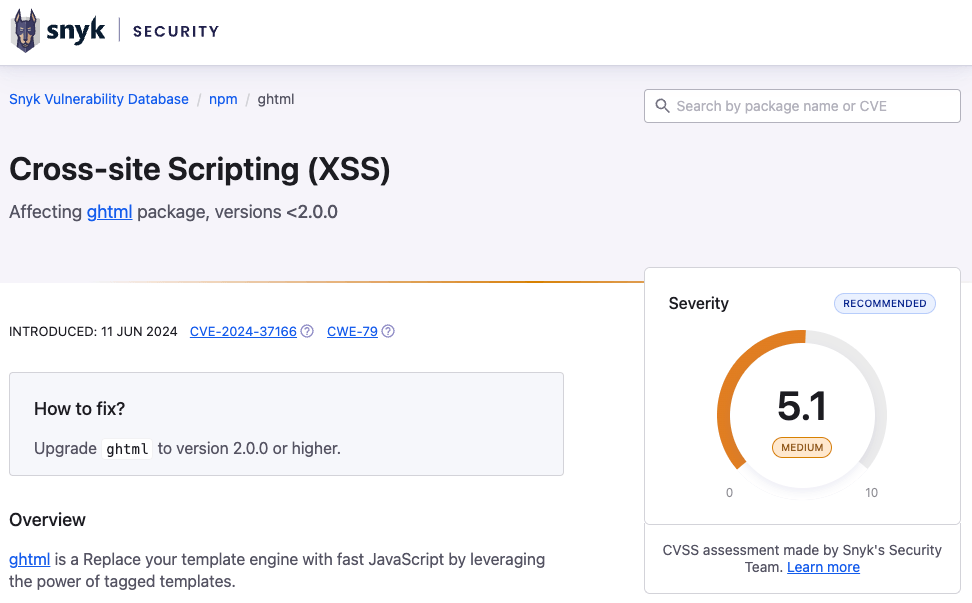Focus the package name or CVE search field
The width and height of the screenshot is (972, 603).
[810, 106]
